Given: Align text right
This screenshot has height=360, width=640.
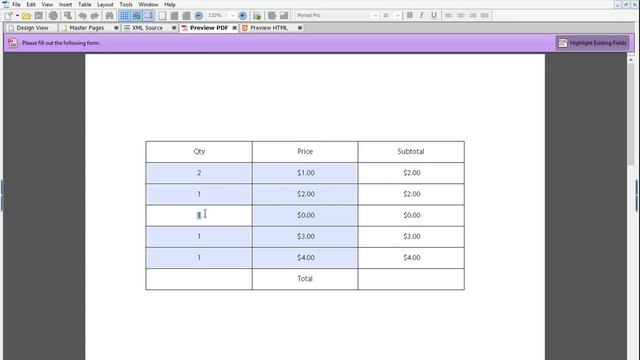Looking at the screenshot, I should (473, 16).
